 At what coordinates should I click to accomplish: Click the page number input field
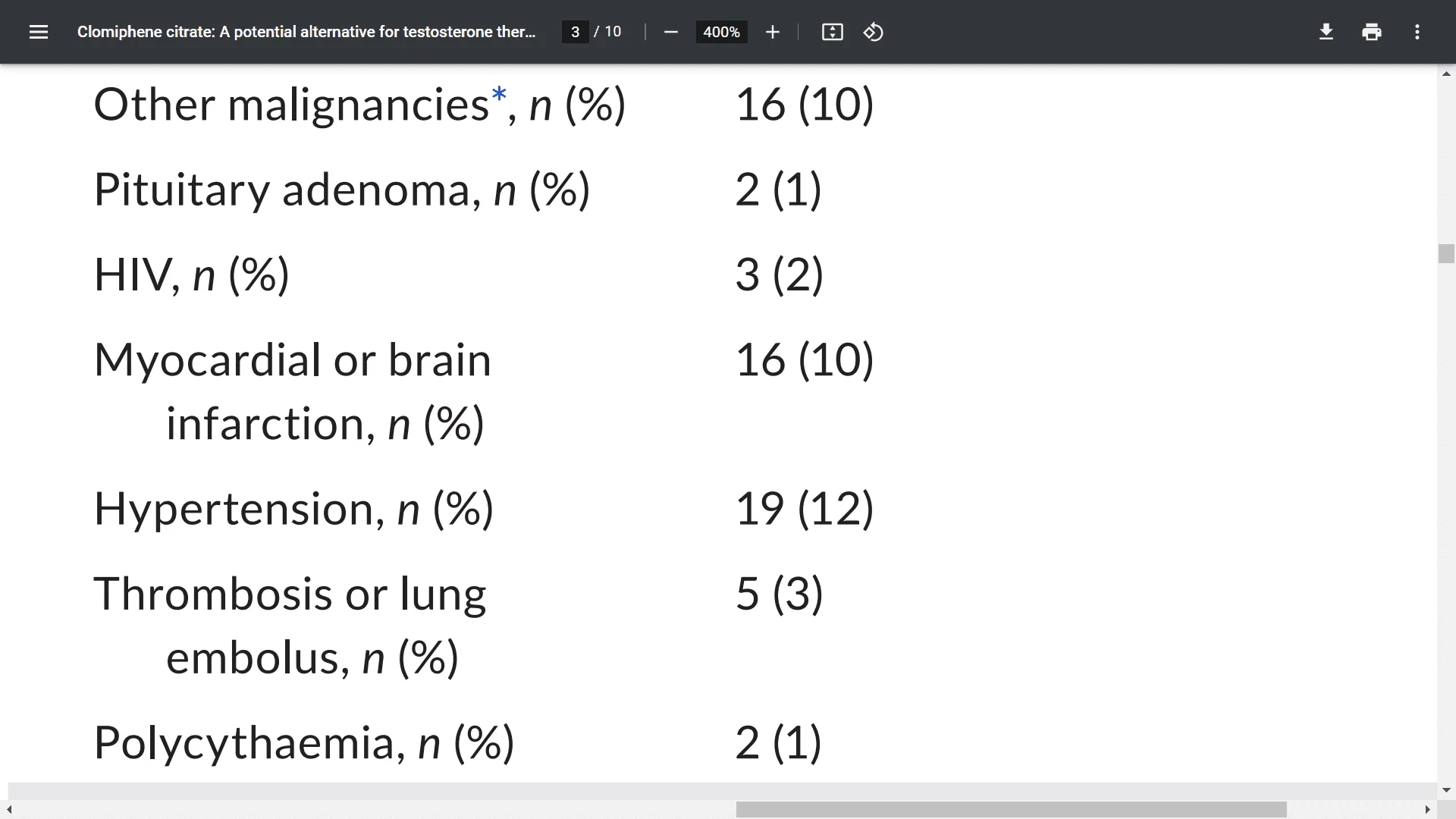575,32
